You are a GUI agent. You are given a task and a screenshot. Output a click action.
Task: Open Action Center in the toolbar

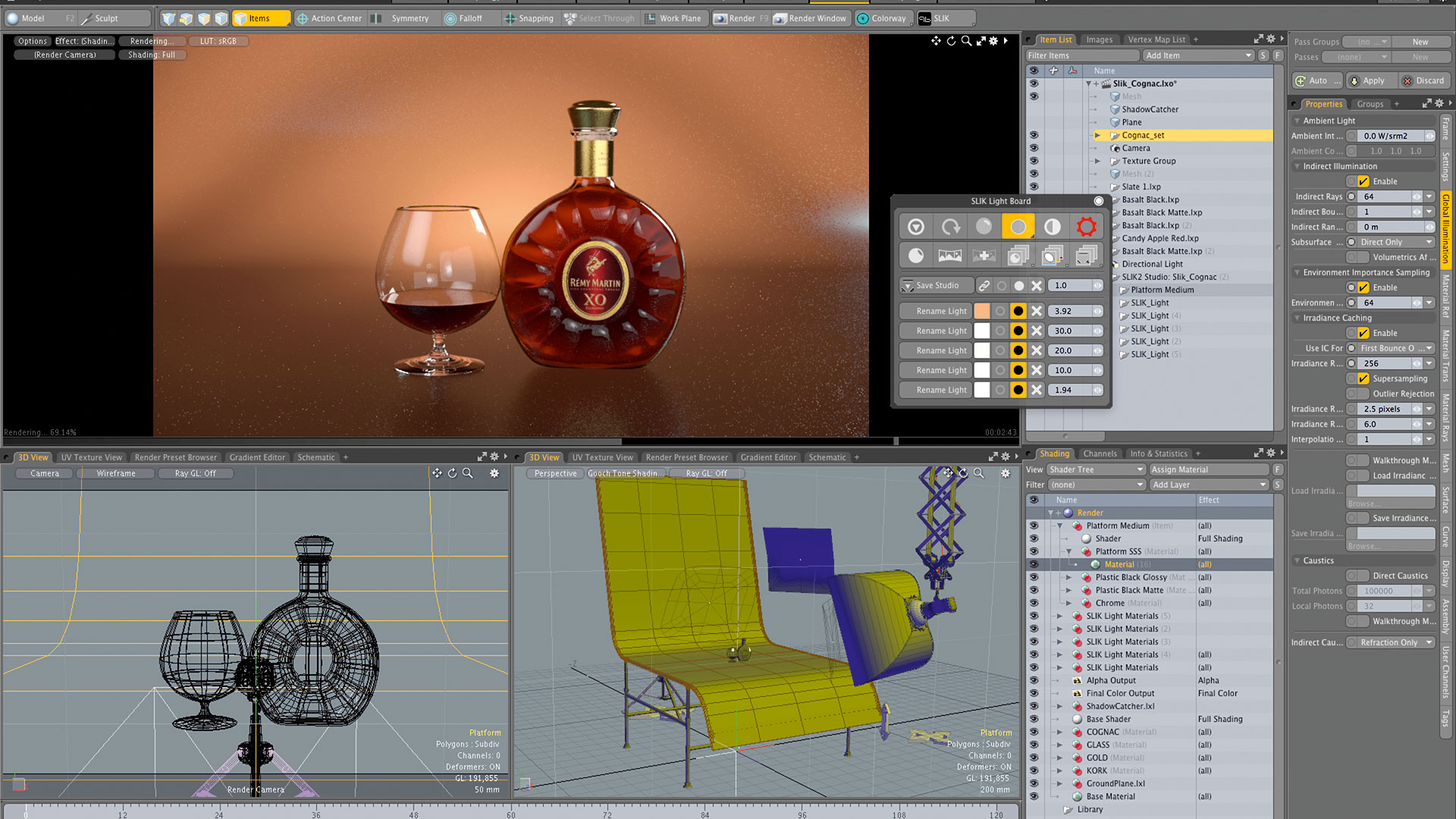click(329, 18)
